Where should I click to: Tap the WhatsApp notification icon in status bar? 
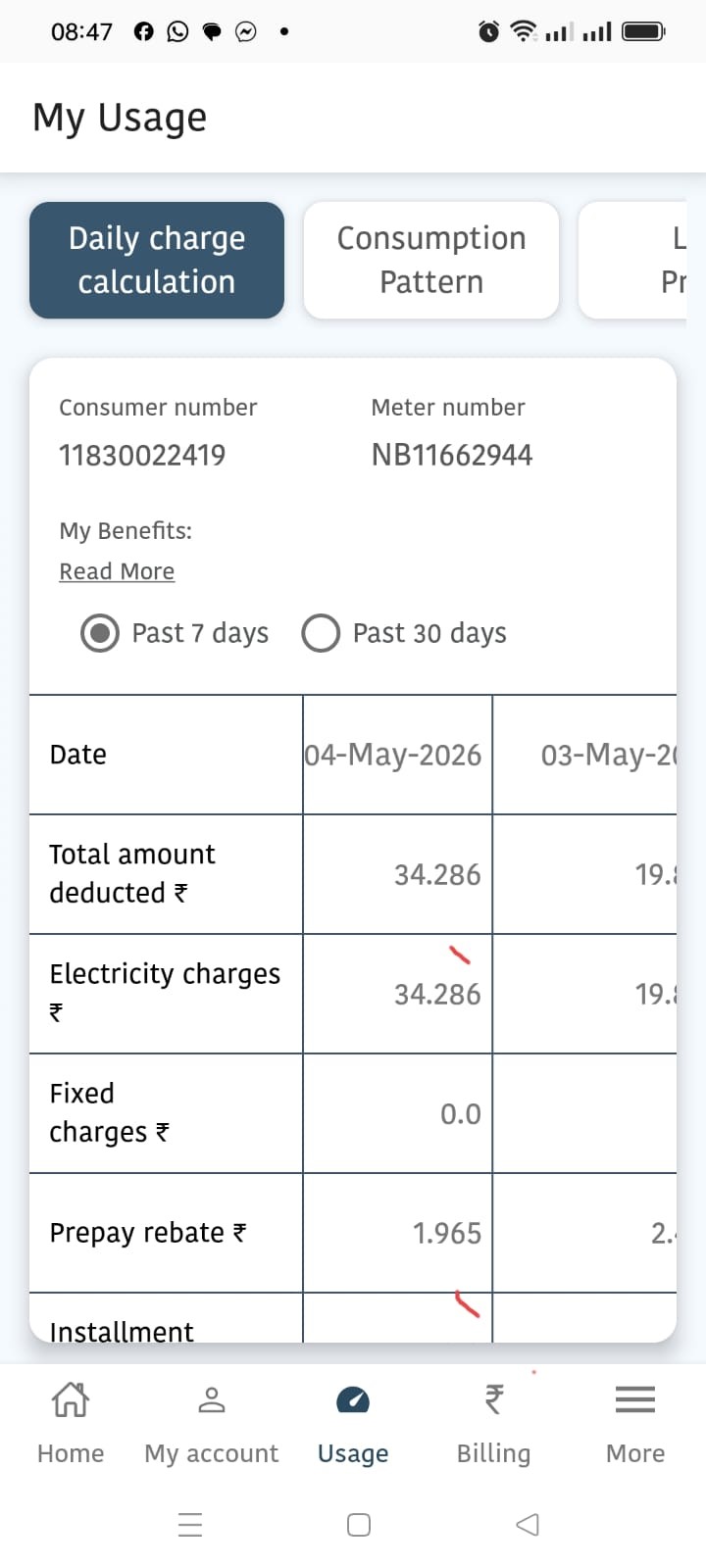pyautogui.click(x=177, y=31)
